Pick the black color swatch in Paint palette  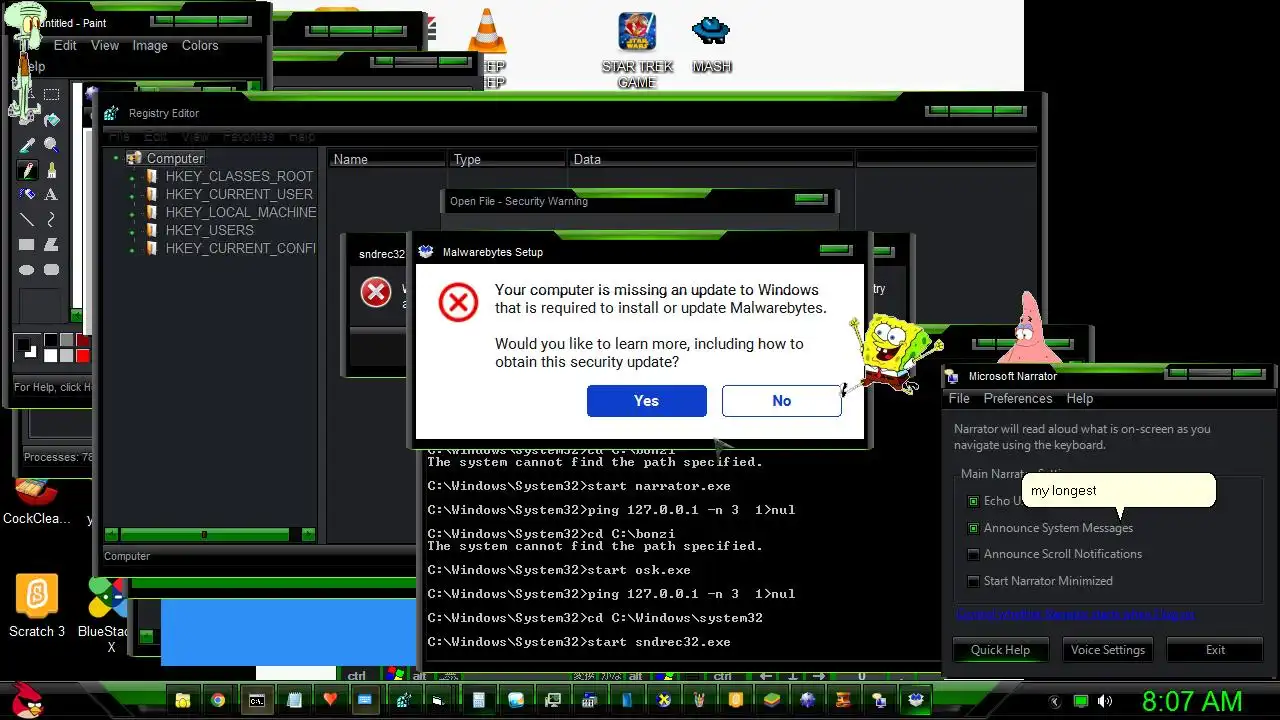point(51,341)
